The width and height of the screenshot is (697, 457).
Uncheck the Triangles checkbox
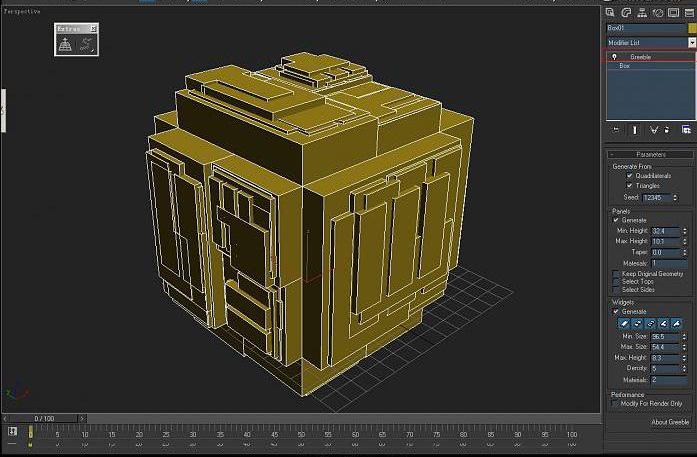(629, 185)
